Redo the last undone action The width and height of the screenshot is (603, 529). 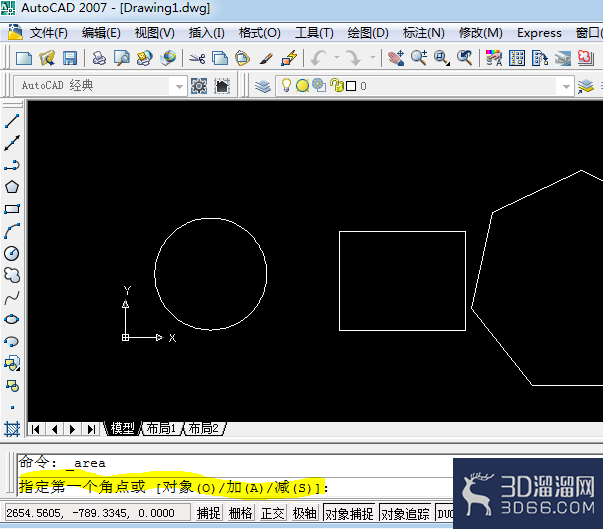click(x=354, y=58)
